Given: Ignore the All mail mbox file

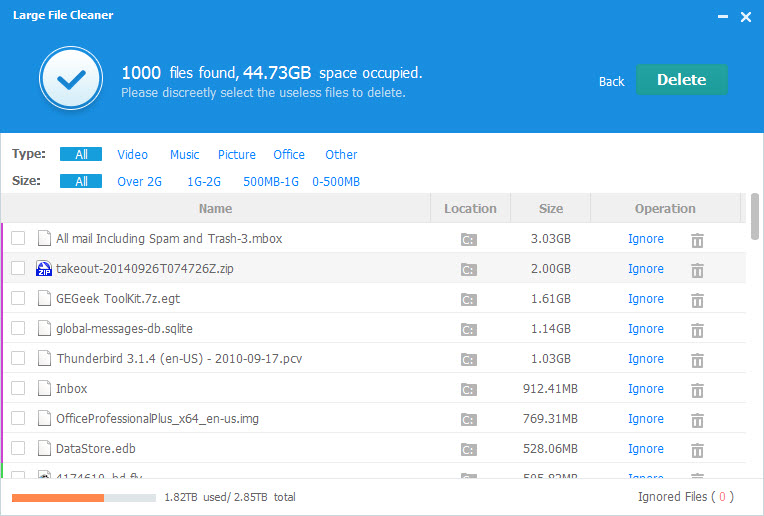Looking at the screenshot, I should (646, 239).
